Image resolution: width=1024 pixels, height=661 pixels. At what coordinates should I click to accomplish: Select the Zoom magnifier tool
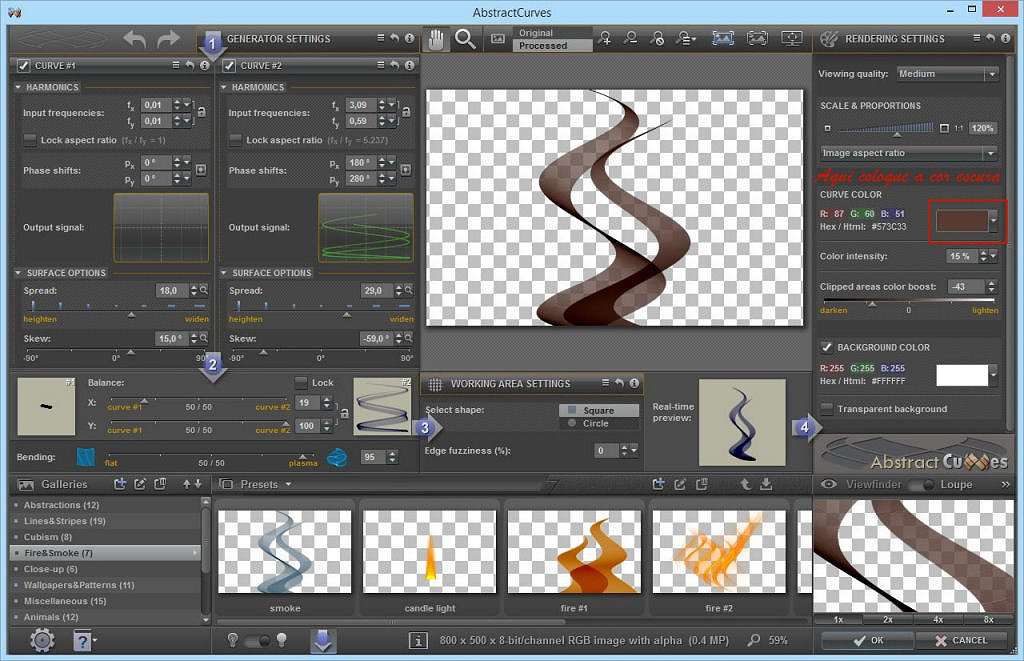[x=465, y=39]
